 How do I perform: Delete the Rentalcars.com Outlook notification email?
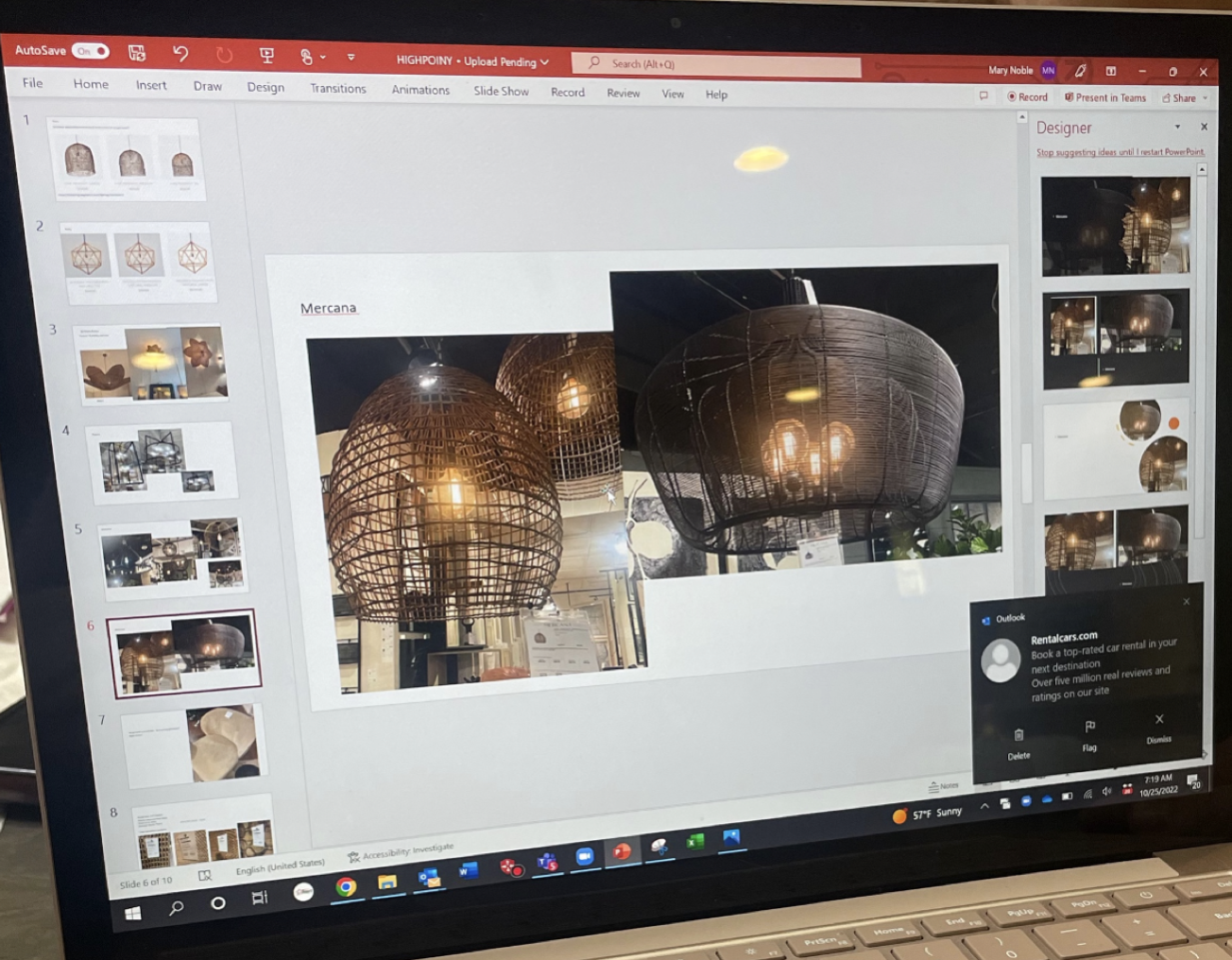pos(1018,743)
